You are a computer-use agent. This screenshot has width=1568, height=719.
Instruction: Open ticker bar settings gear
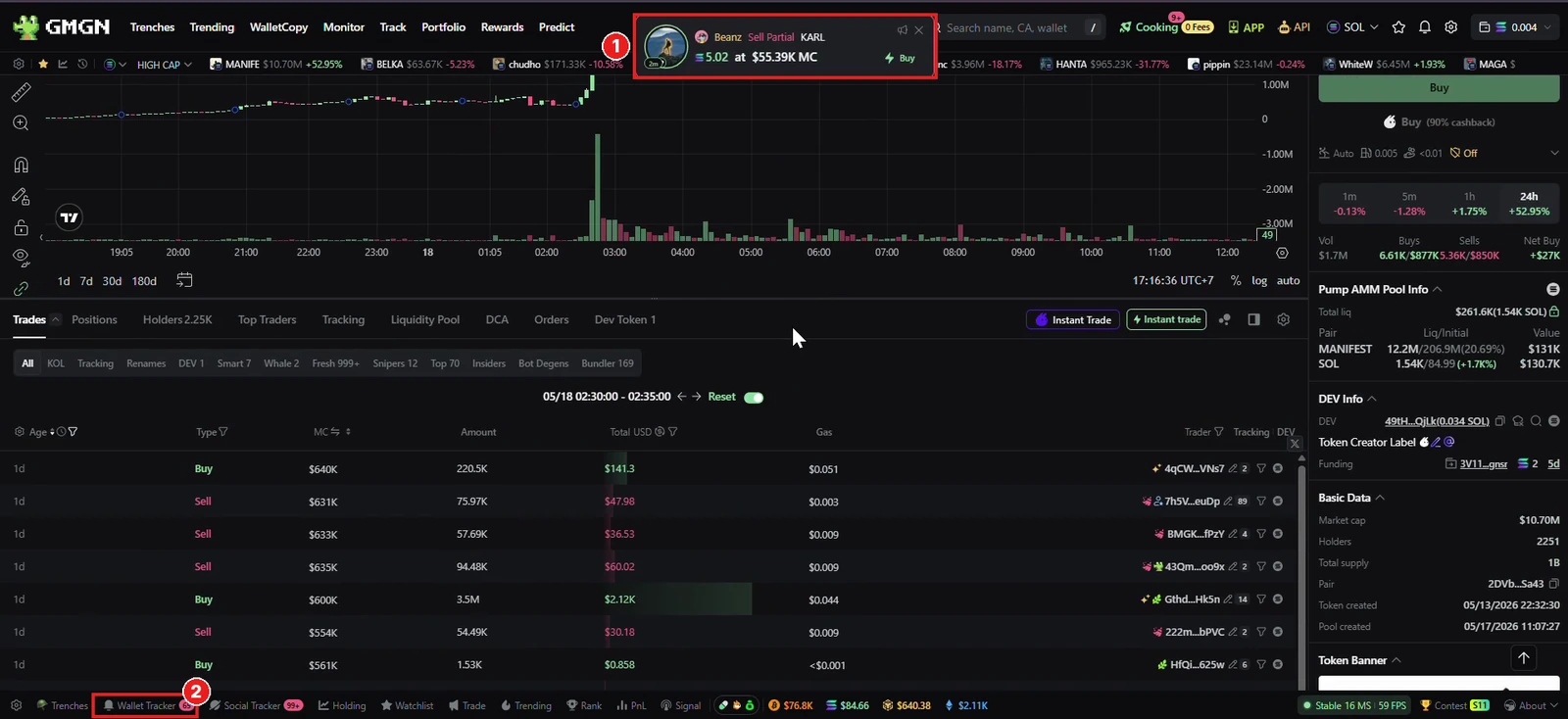[19, 64]
